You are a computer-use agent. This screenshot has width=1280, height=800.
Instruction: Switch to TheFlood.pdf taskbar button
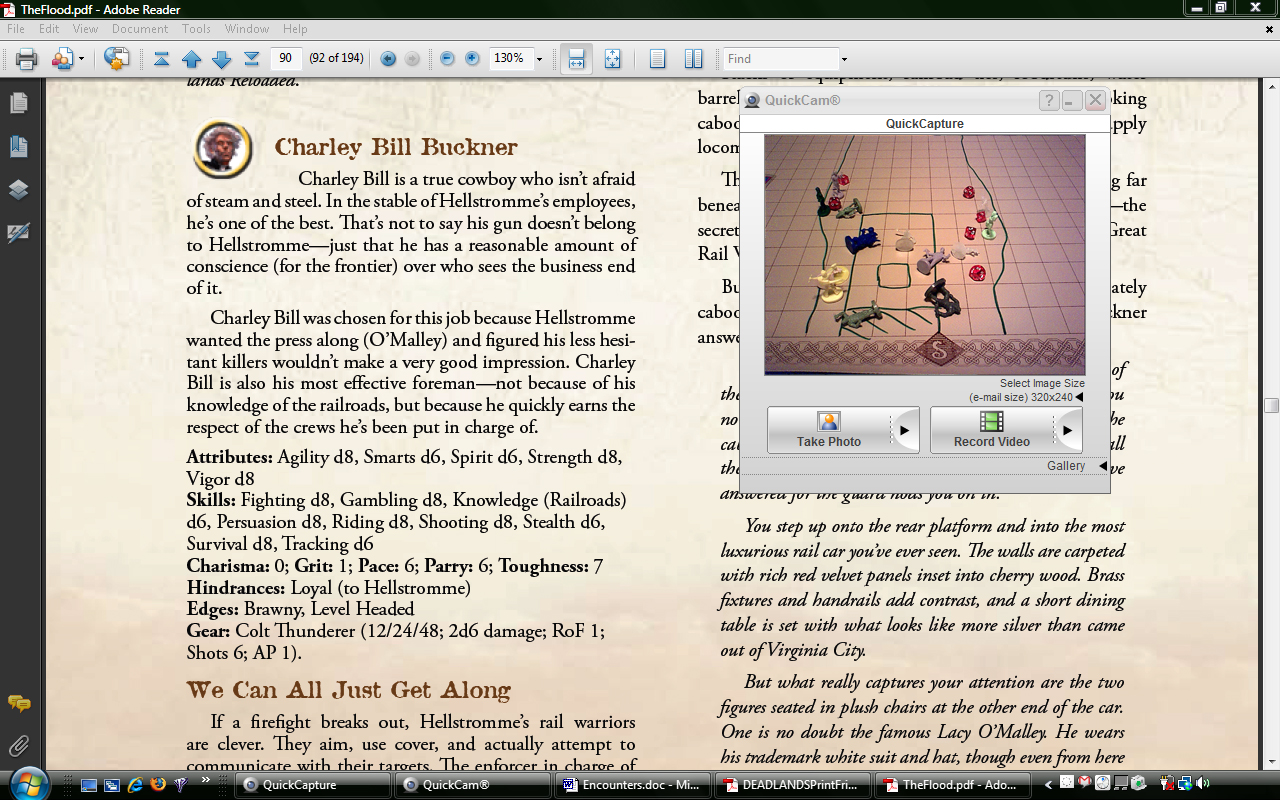[953, 786]
